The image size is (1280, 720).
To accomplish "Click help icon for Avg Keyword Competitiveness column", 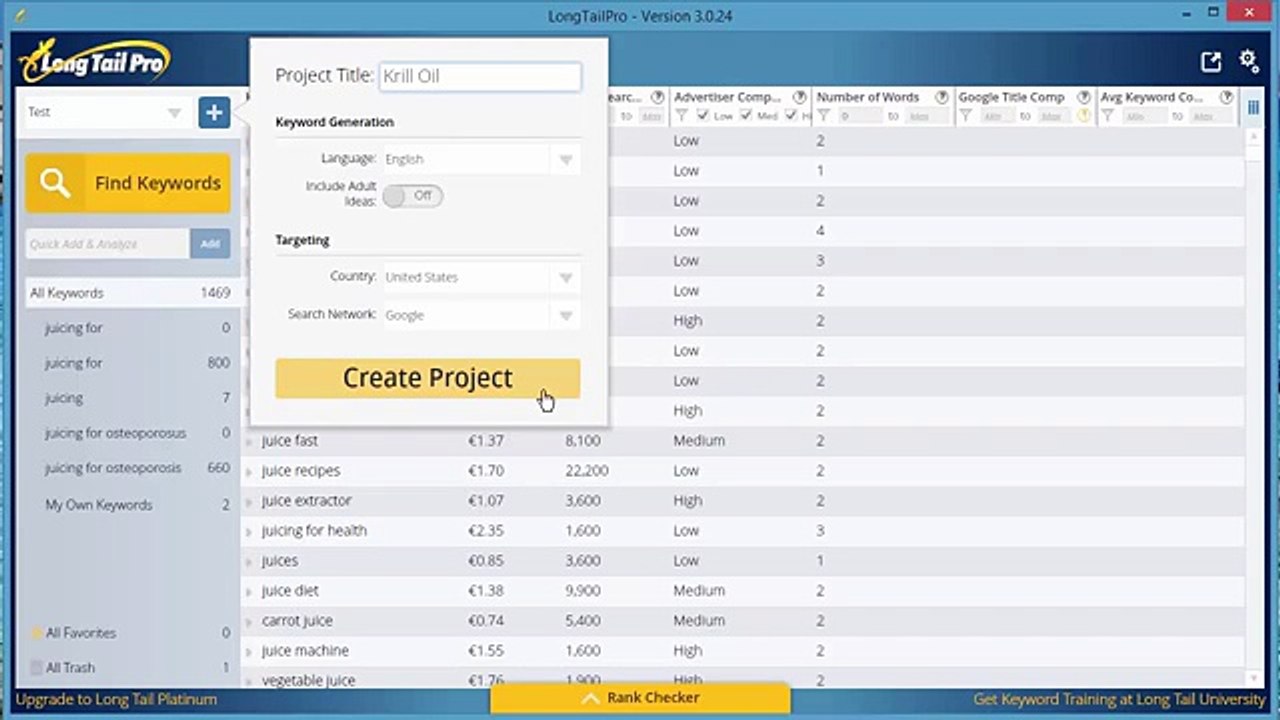I will (x=1225, y=97).
